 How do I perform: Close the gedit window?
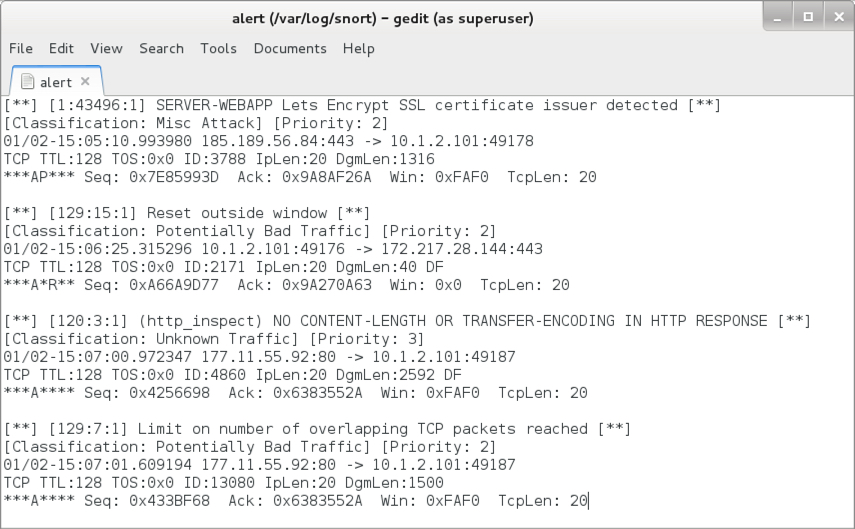[839, 17]
